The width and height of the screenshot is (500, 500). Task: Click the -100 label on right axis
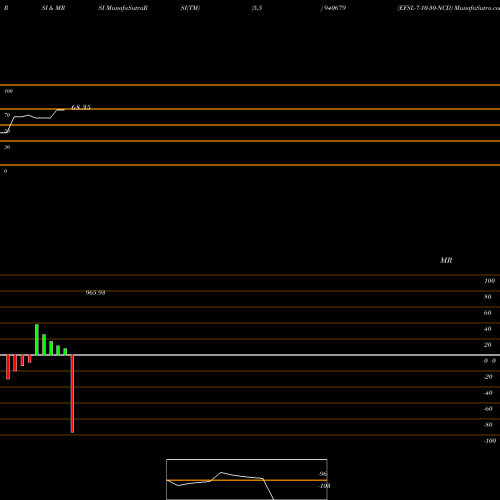[490, 441]
